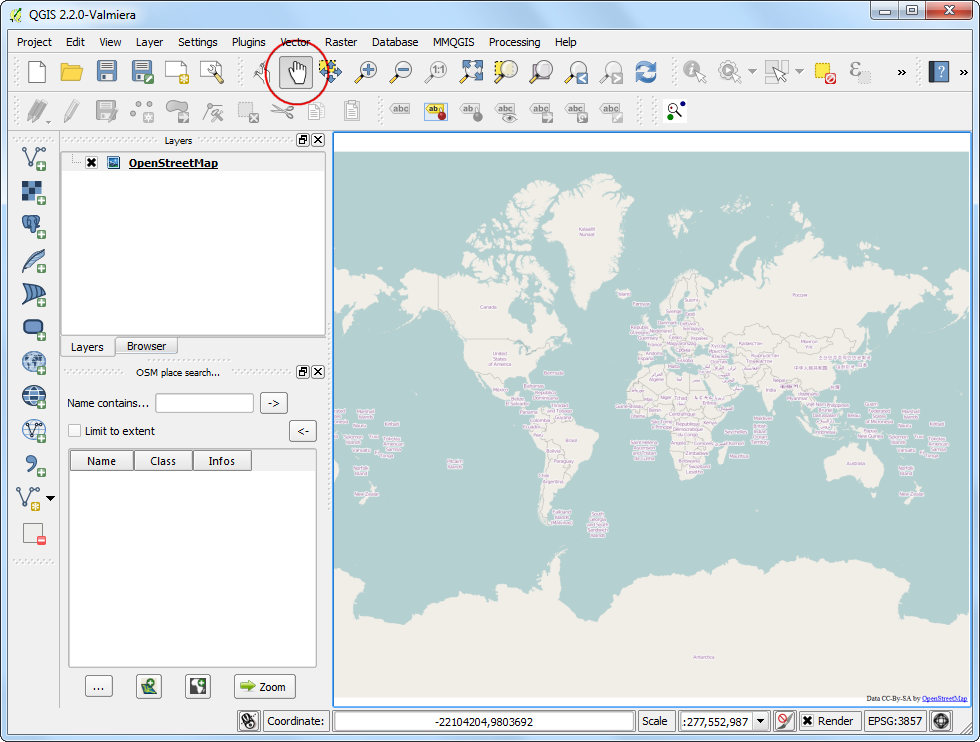Expand the select features tool dropdown arrow

[799, 72]
